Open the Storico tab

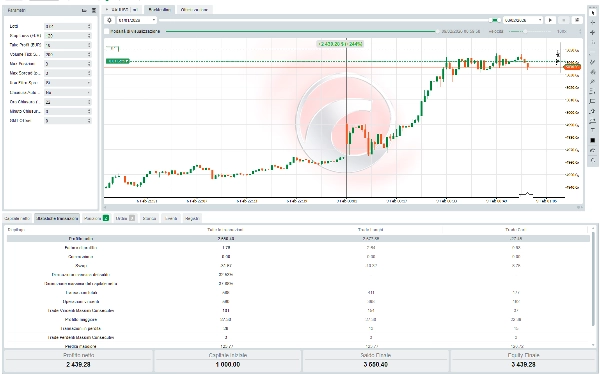pyautogui.click(x=149, y=218)
